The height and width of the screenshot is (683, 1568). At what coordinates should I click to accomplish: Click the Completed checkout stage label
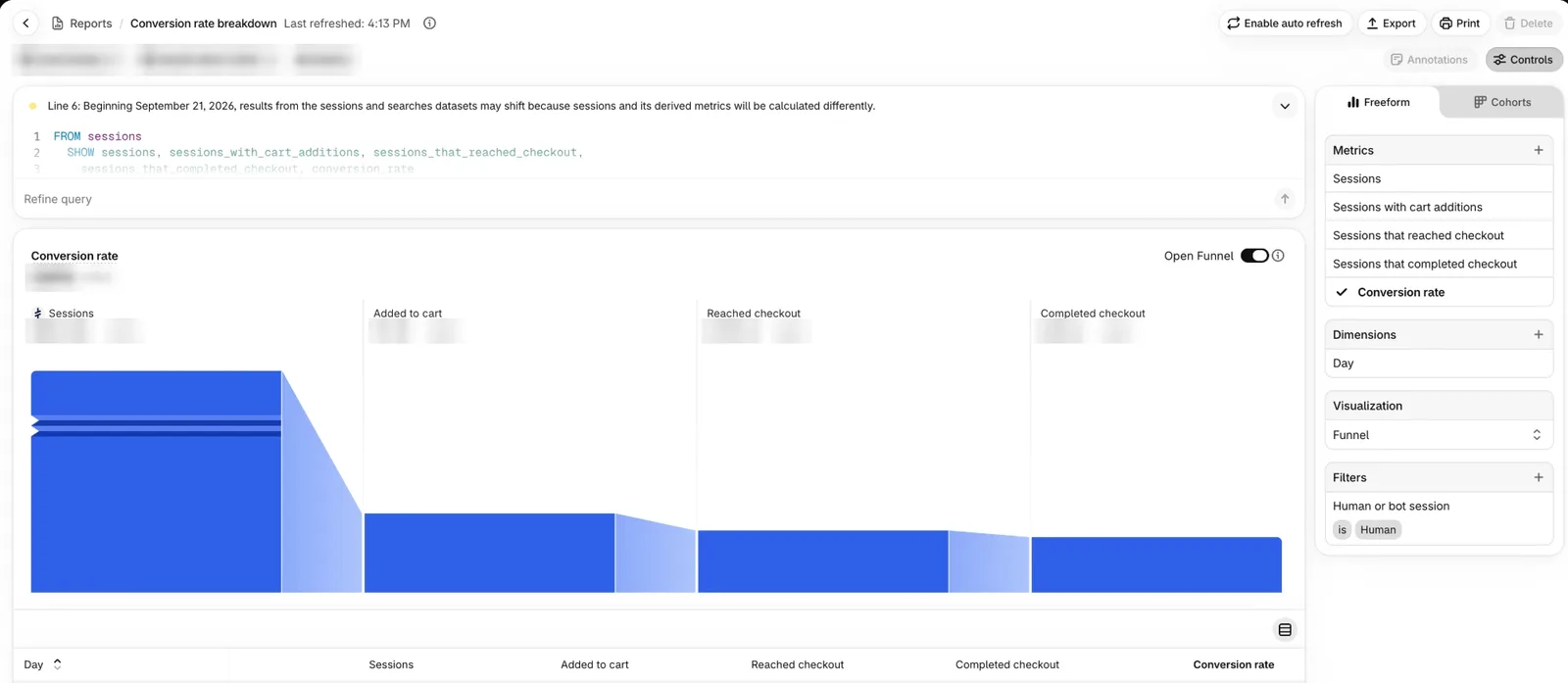tap(1093, 314)
